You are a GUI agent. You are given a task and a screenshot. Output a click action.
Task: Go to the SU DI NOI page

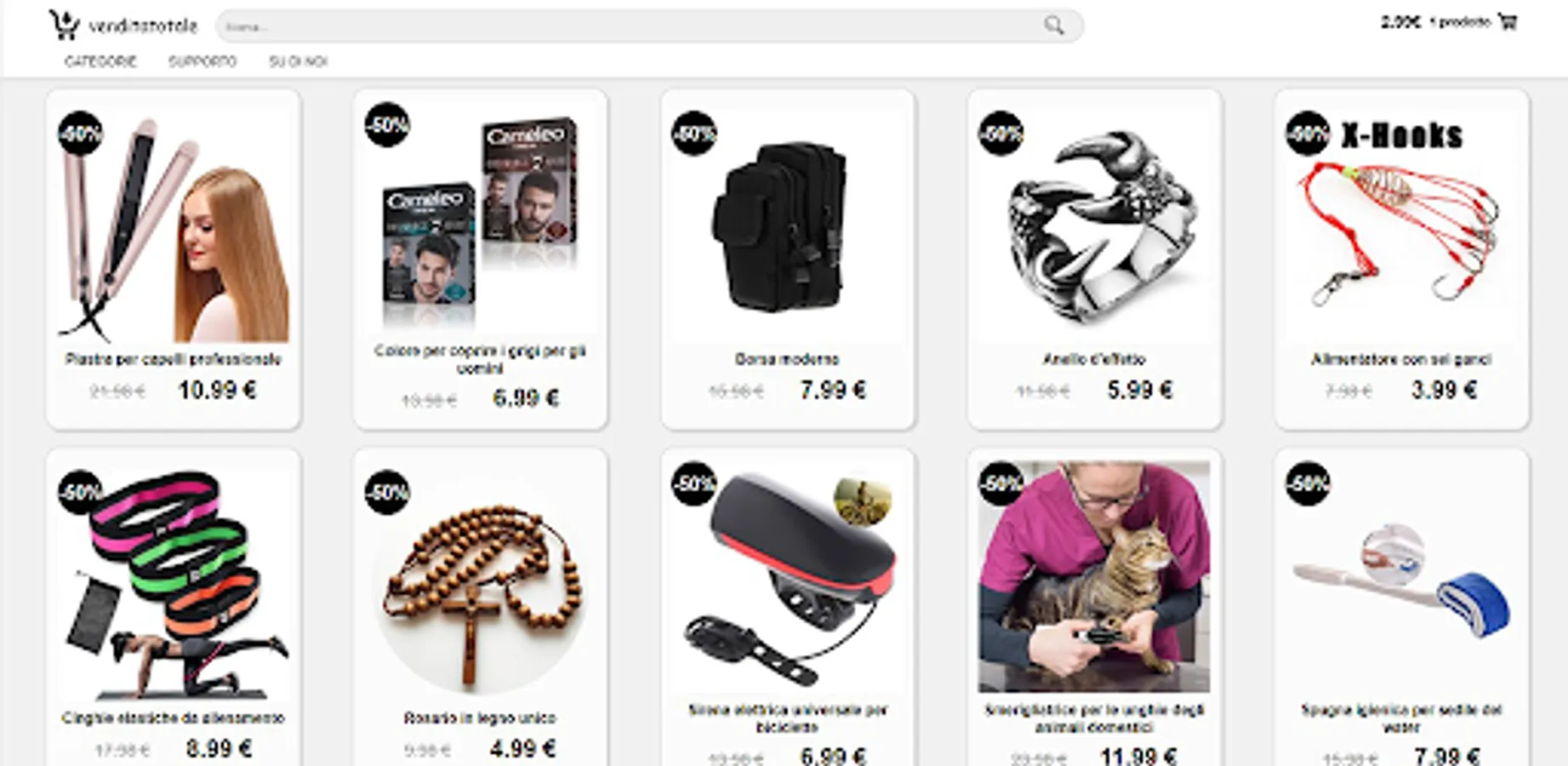coord(299,61)
